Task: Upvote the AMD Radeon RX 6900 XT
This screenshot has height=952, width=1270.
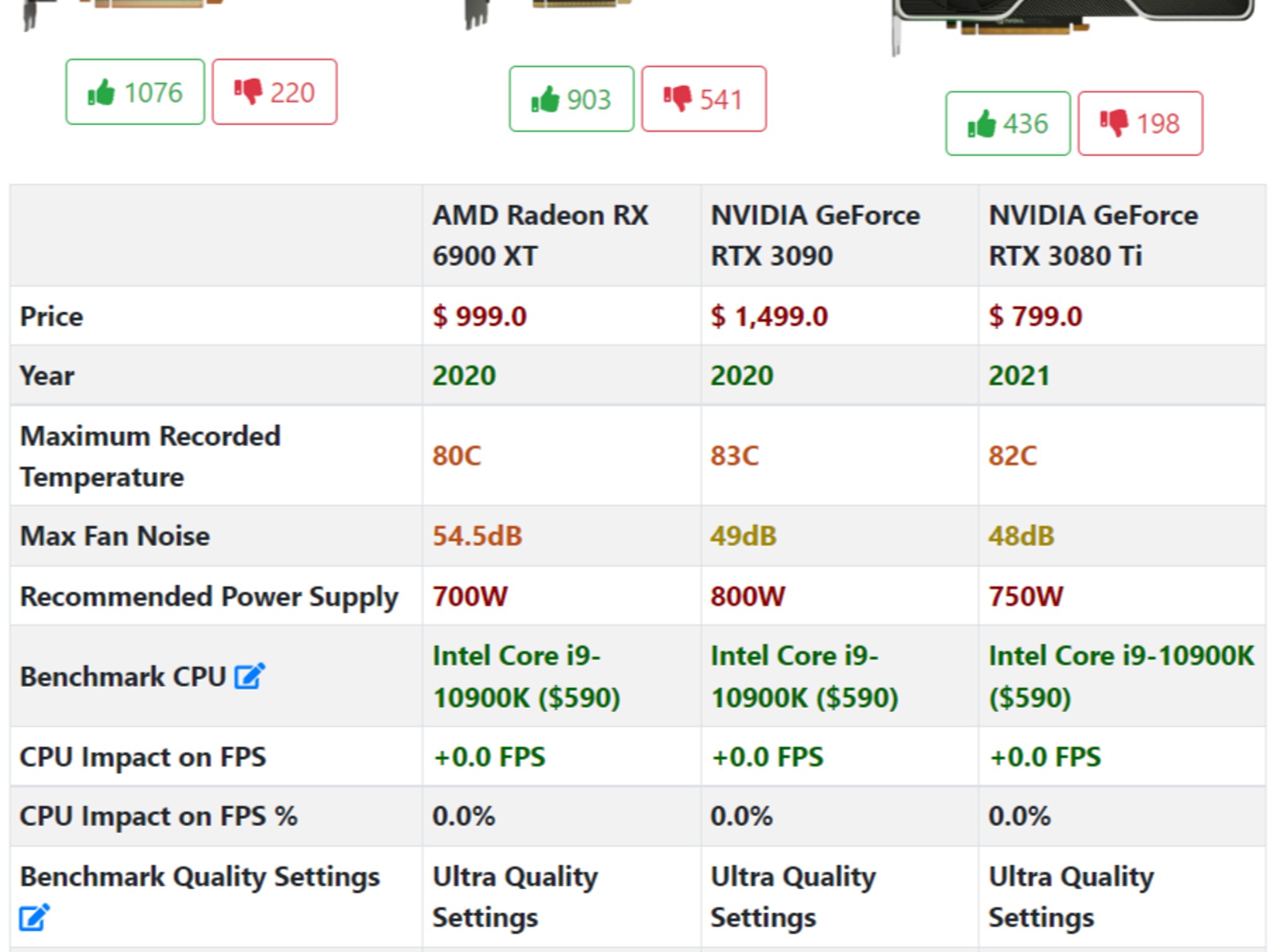Action: [x=135, y=92]
